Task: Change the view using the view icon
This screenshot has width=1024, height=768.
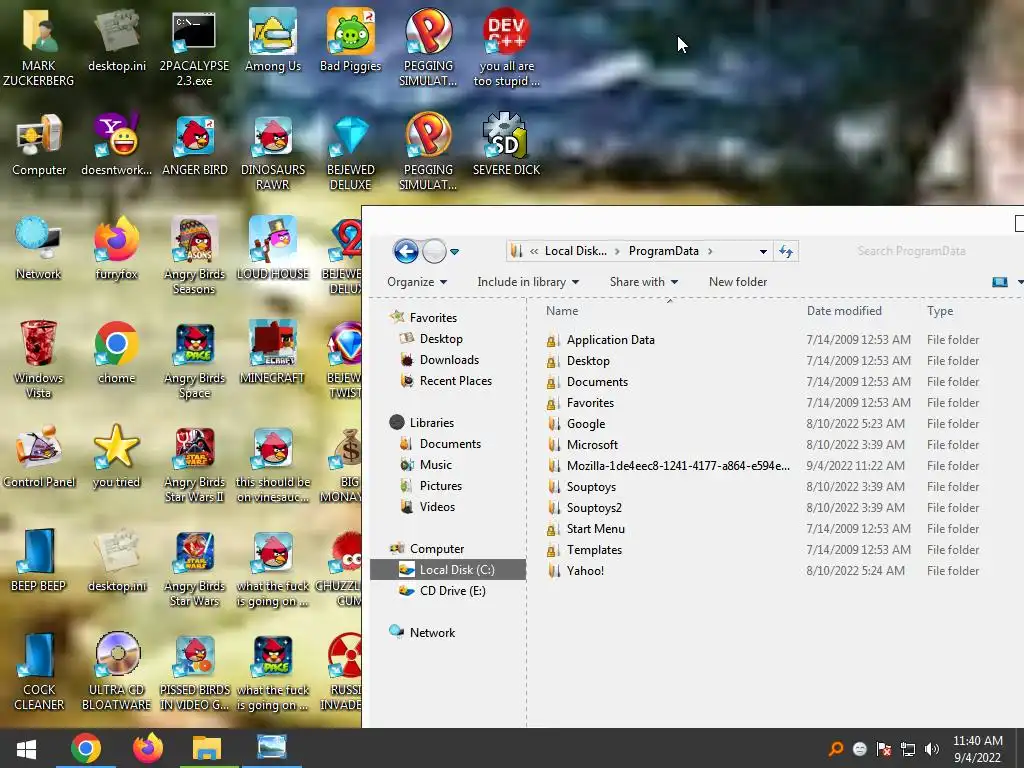Action: 999,281
